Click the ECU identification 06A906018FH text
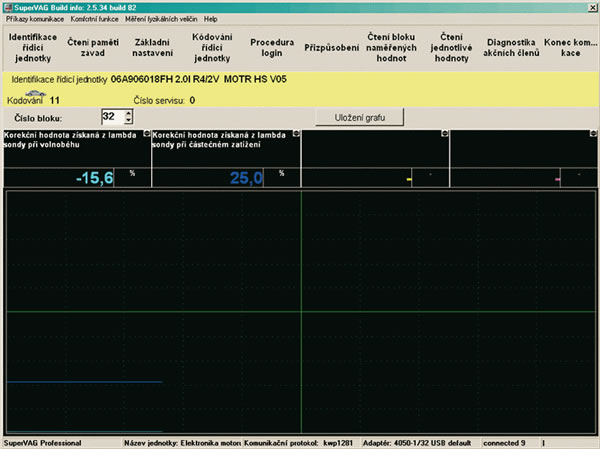The height and width of the screenshot is (449, 600). click(199, 80)
